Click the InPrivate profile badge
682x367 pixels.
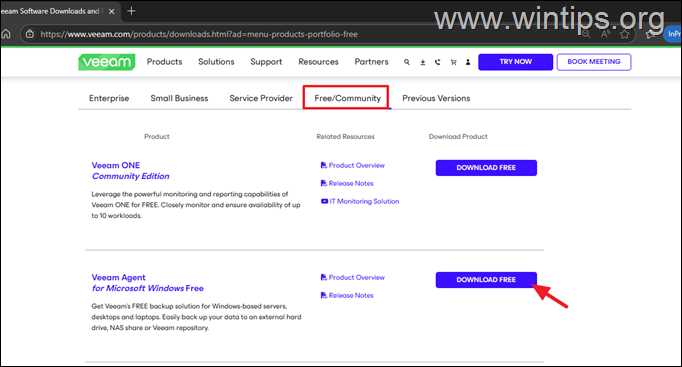click(x=673, y=34)
